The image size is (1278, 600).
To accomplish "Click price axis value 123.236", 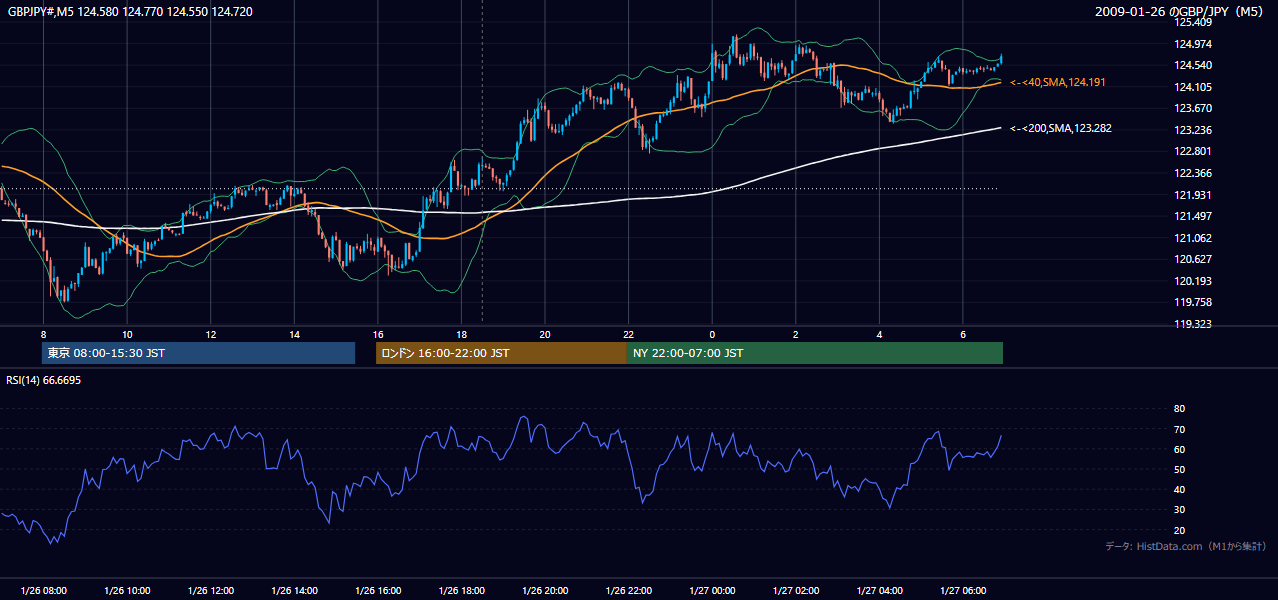I will pos(1192,130).
